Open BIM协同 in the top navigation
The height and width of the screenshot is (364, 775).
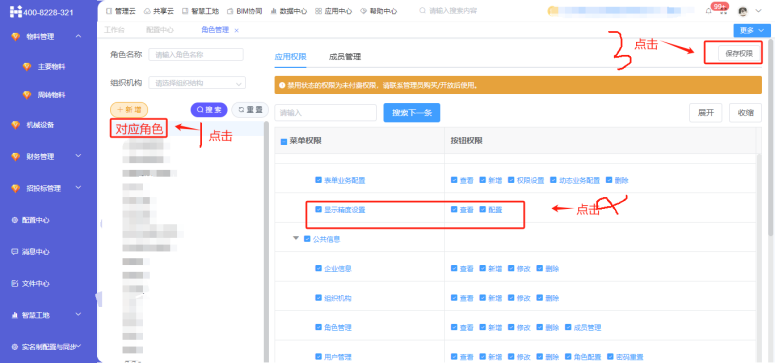click(x=244, y=11)
